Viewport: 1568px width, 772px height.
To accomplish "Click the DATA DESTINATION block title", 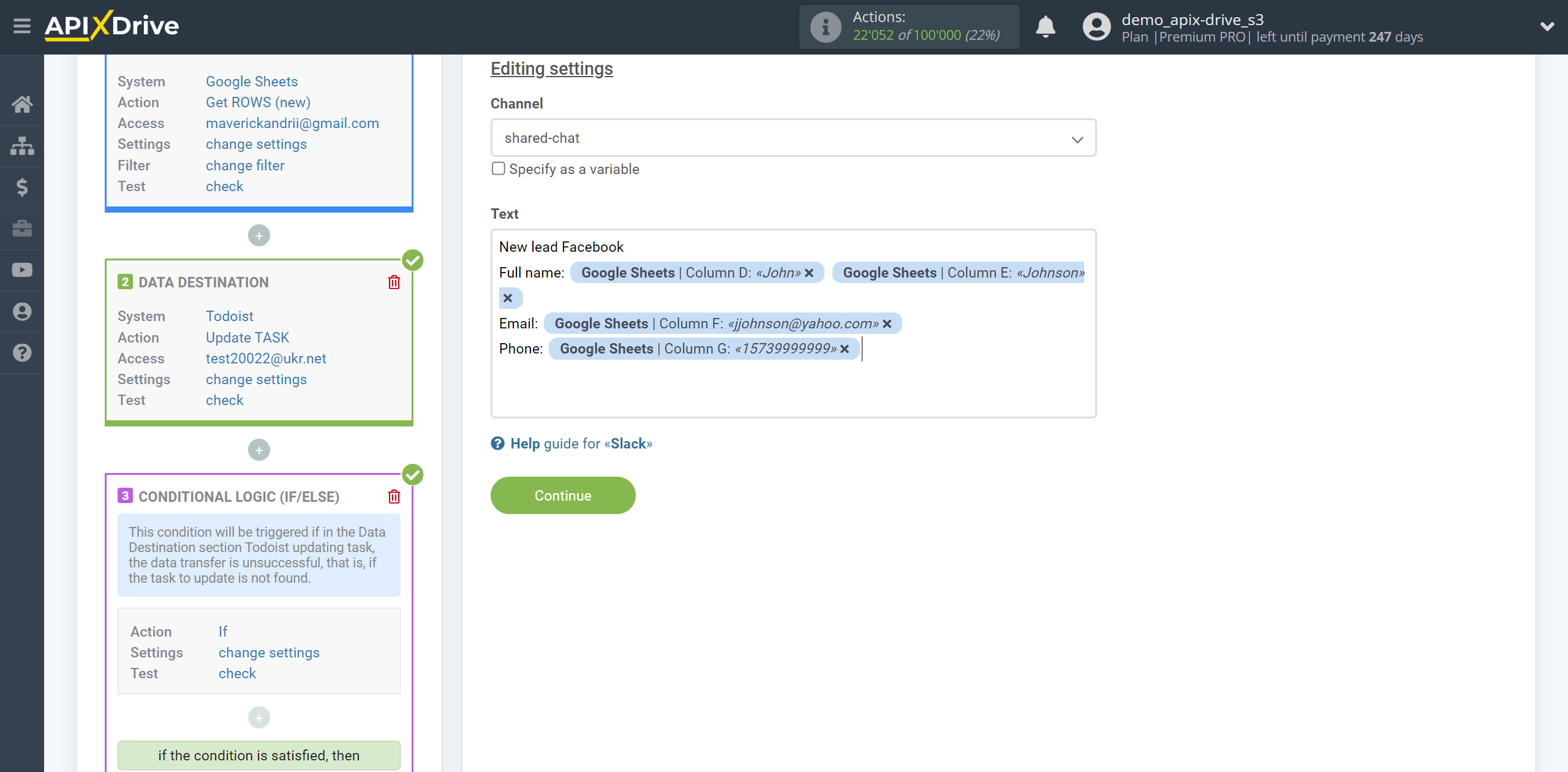I will point(203,282).
